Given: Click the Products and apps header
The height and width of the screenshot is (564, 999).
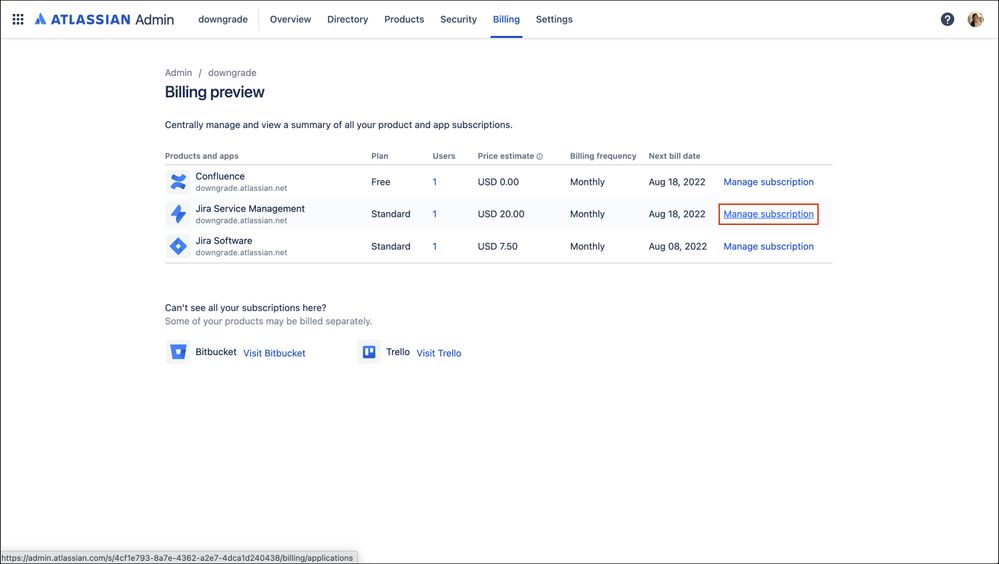Looking at the screenshot, I should [x=201, y=156].
